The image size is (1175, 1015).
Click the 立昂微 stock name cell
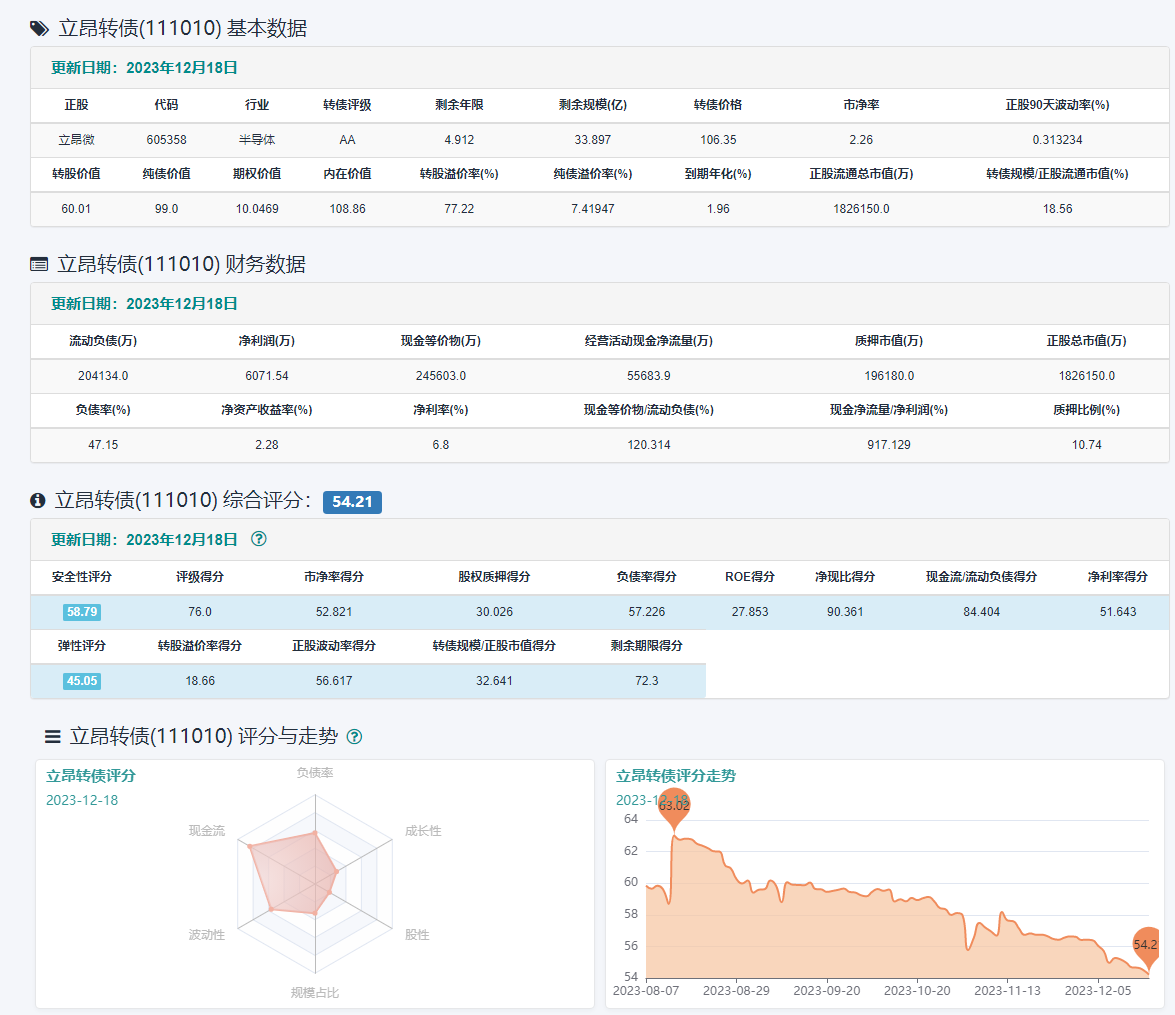(76, 140)
